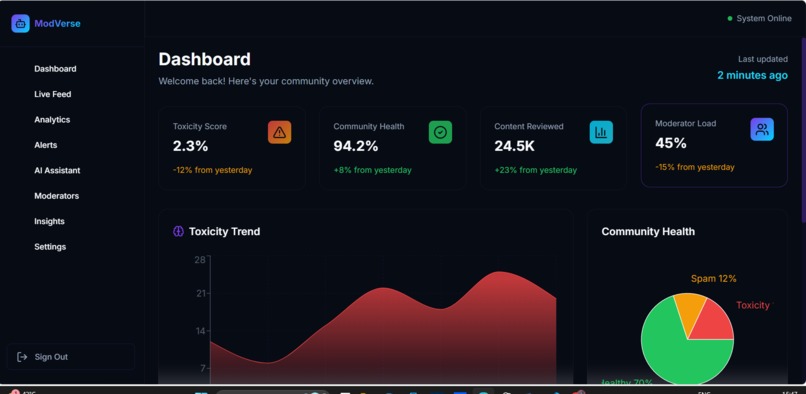Screen dimensions: 806x394
Task: Click the 14 y-axis label
Action: click(200, 331)
